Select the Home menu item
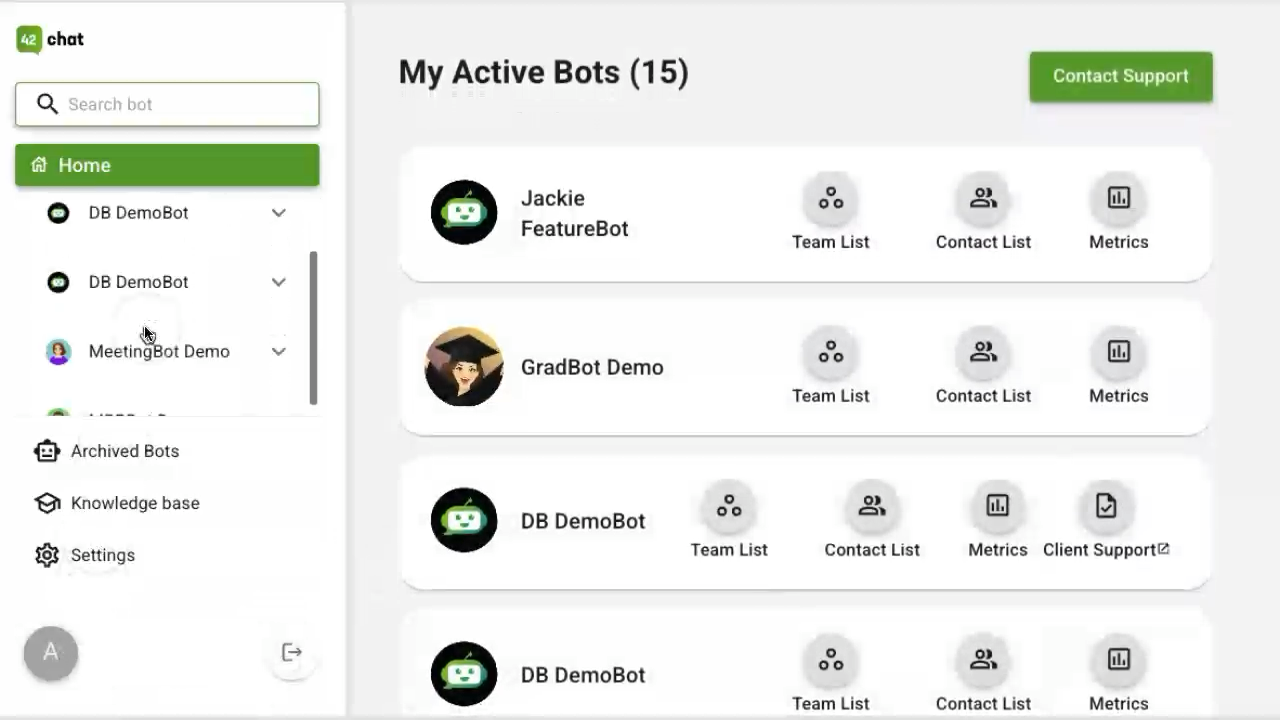Screen dimensions: 1280x720 pos(167,165)
